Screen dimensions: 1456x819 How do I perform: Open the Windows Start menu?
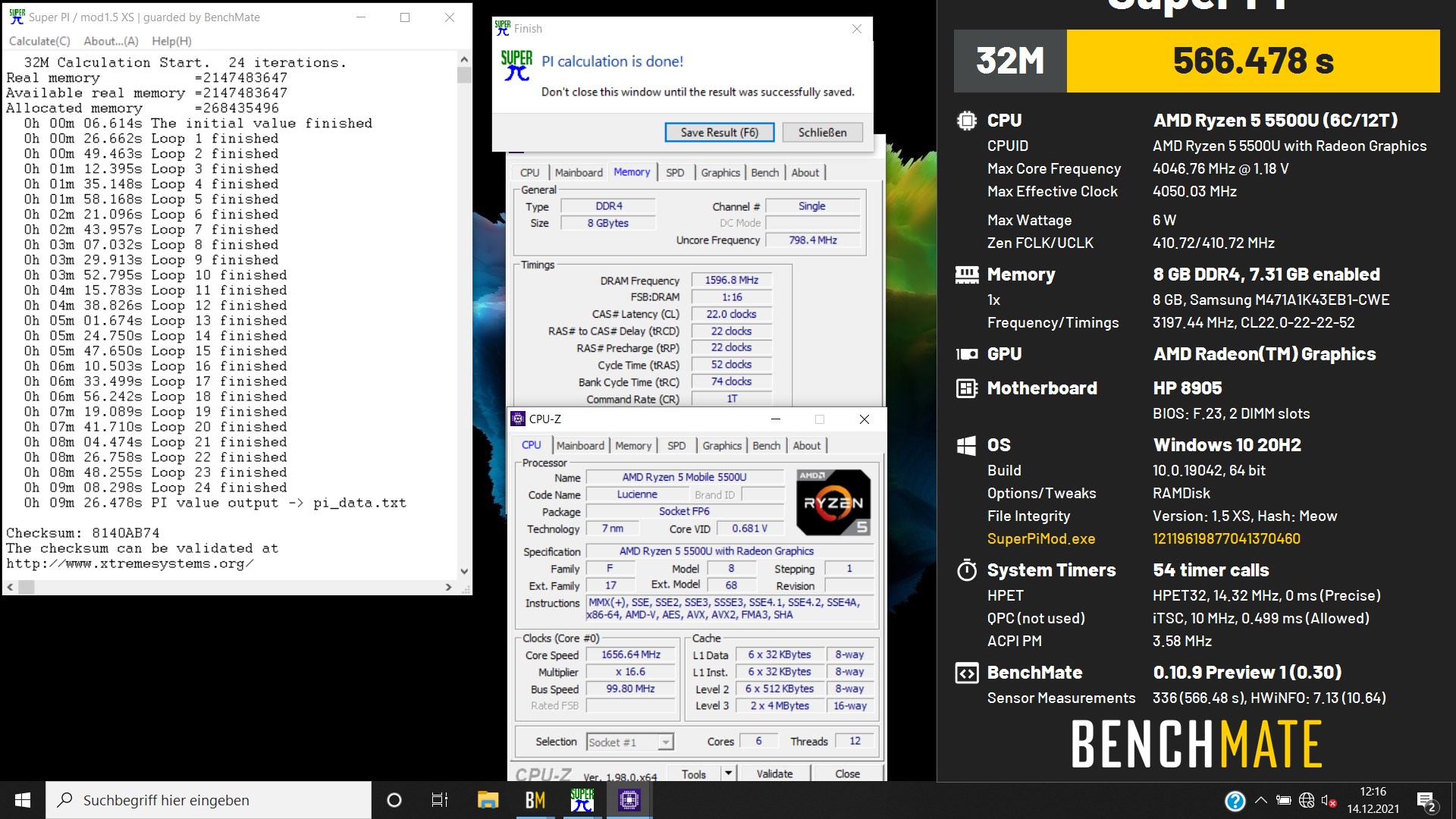(23, 800)
